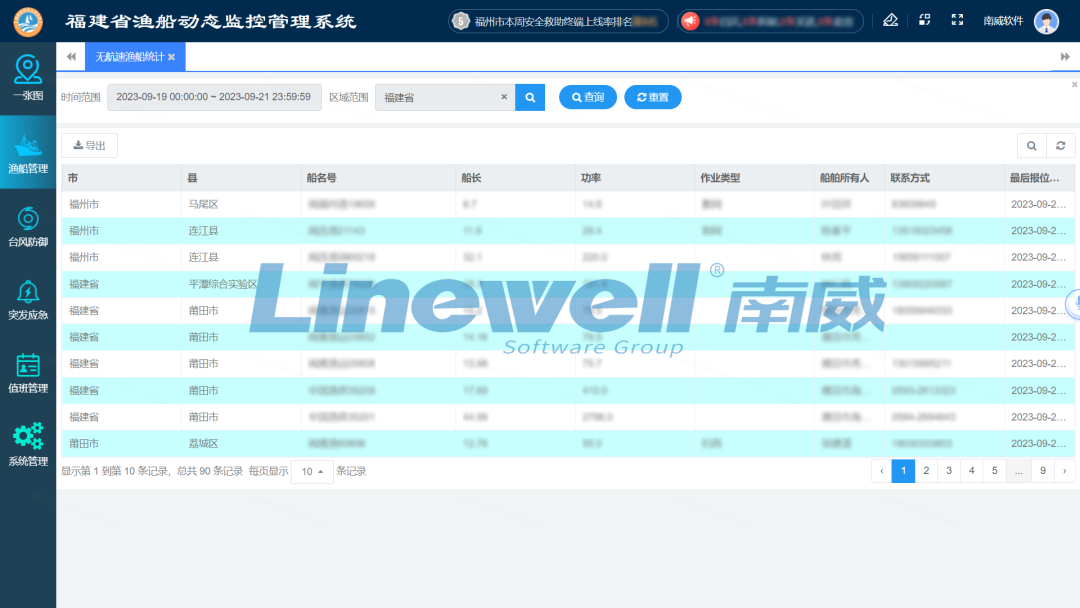Click the 南威软件 username
1080x608 pixels.
tap(1003, 21)
